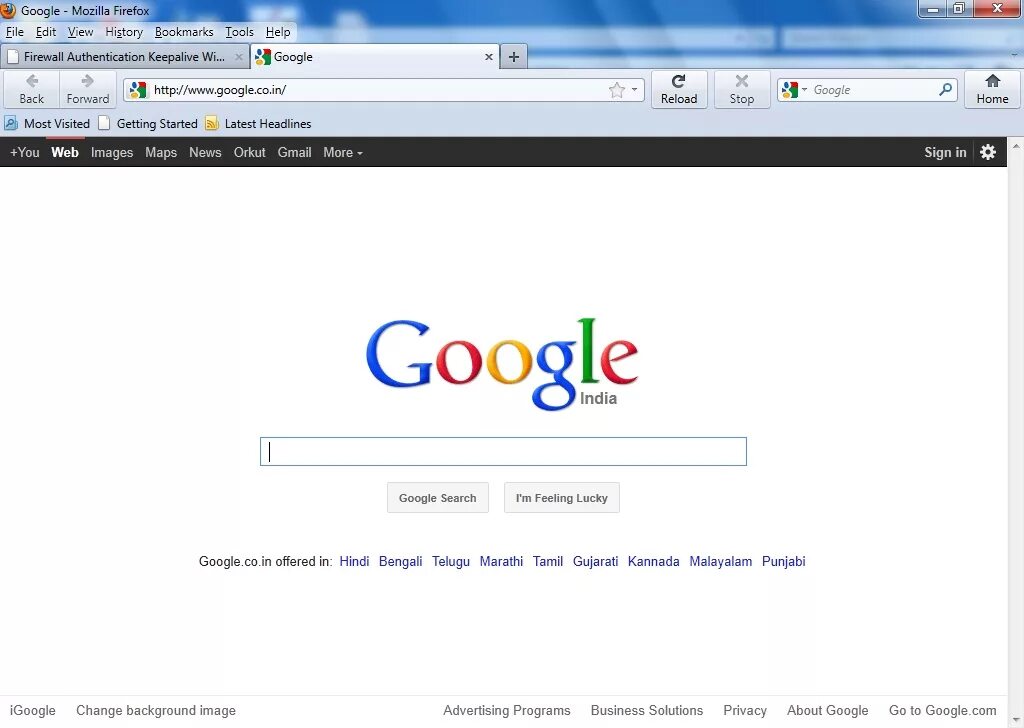Open the Help menu
This screenshot has width=1024, height=728.
[278, 32]
